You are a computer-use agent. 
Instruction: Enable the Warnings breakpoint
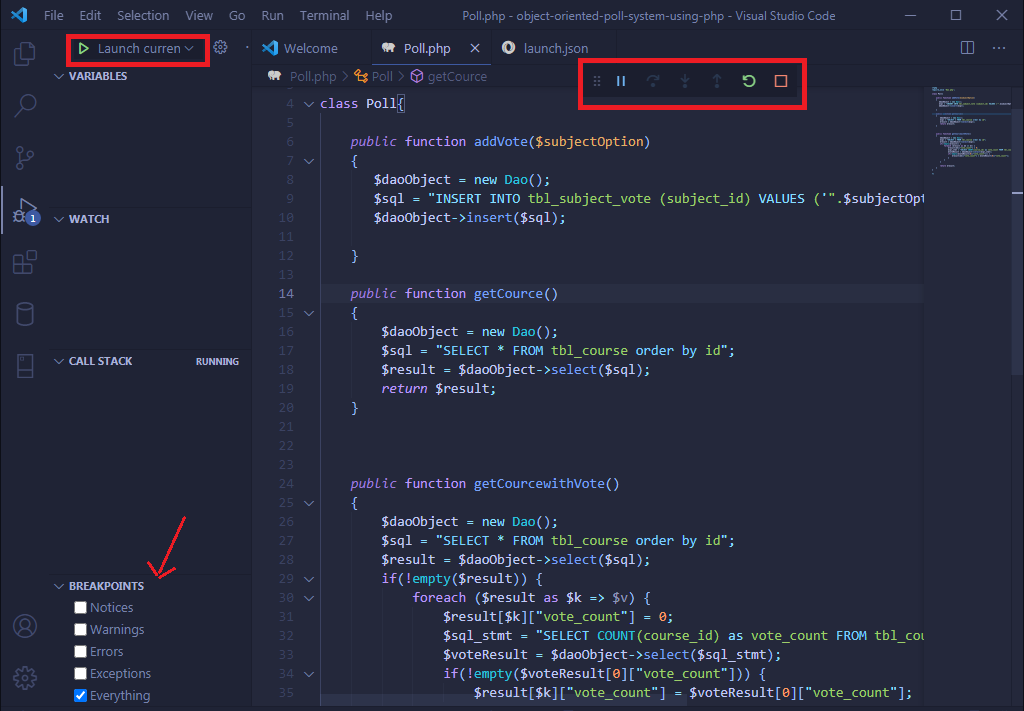[x=80, y=629]
